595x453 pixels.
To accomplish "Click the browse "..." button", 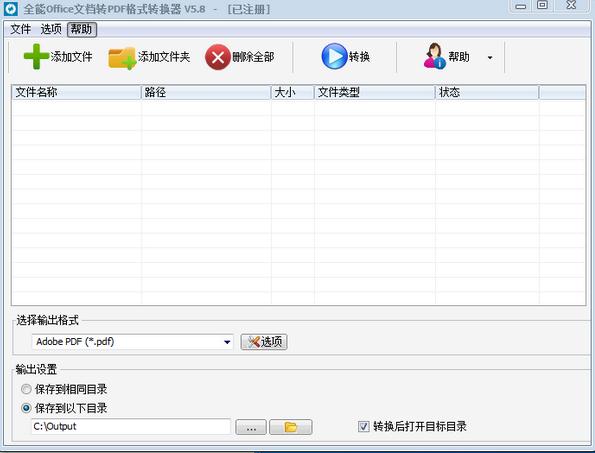I will (251, 427).
